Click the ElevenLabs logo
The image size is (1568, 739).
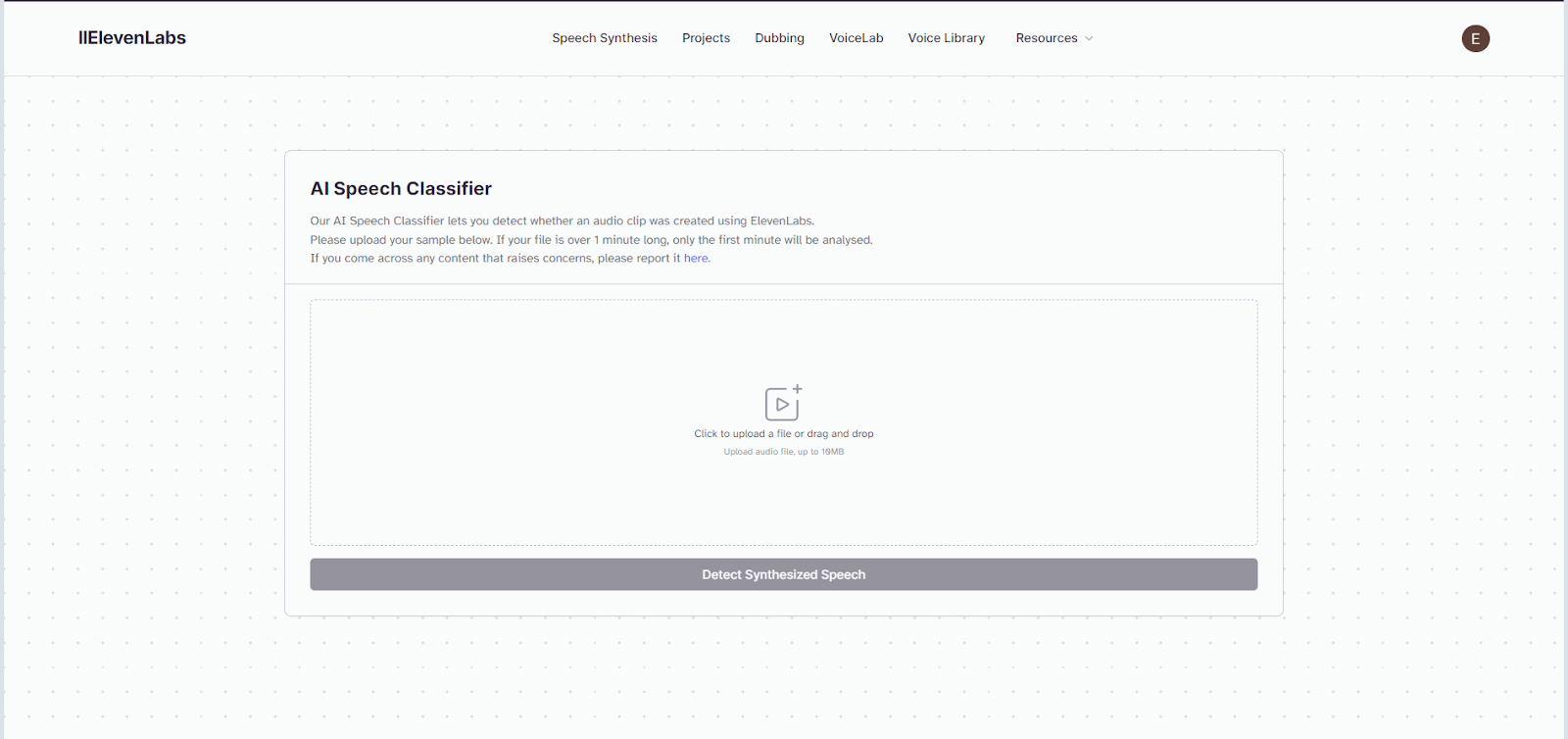[132, 38]
